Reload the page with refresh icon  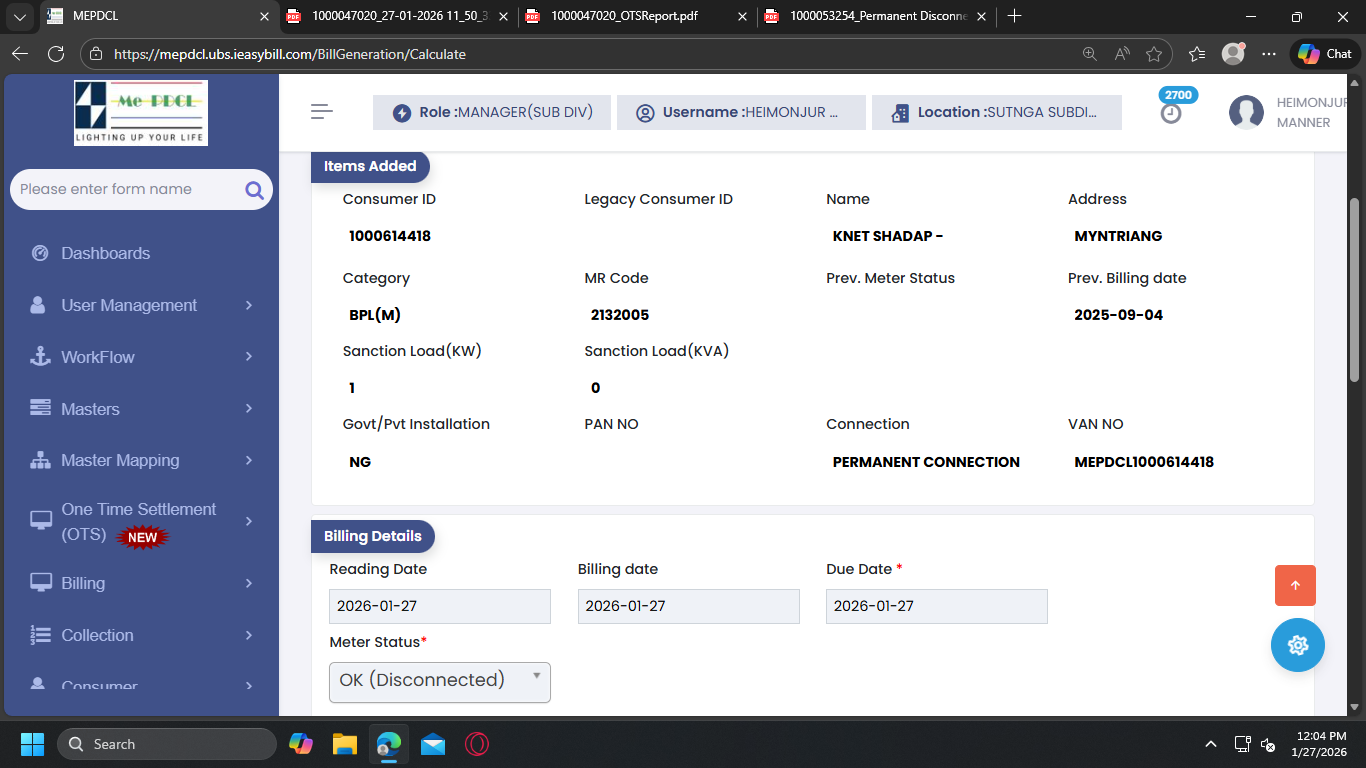[x=56, y=54]
